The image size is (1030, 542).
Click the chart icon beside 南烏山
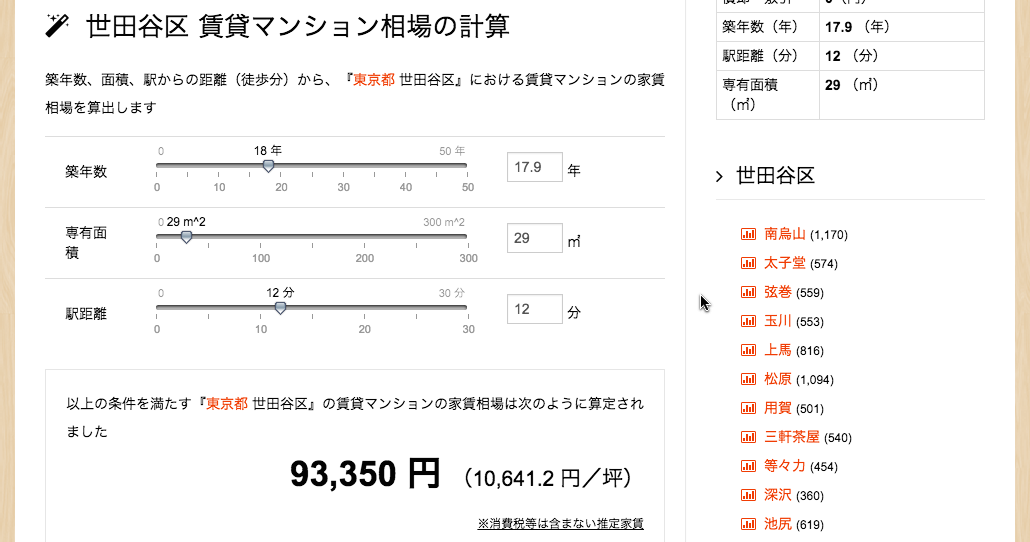coord(748,234)
